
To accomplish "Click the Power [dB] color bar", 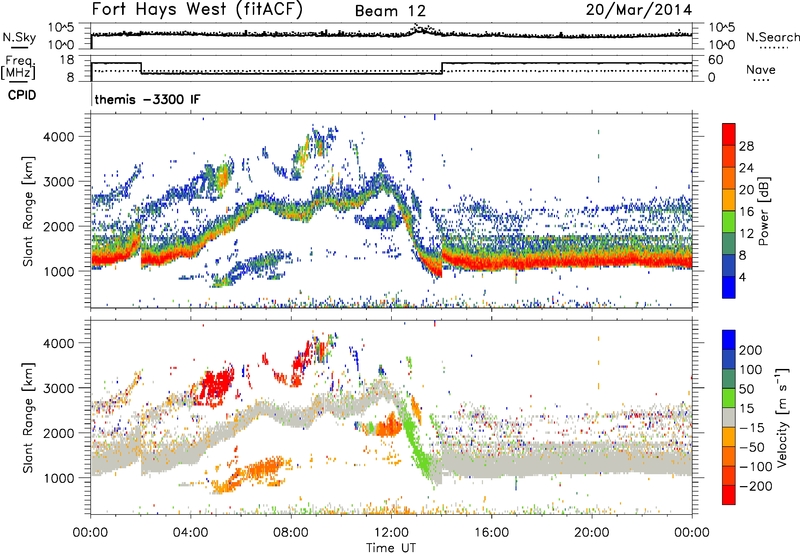I will pyautogui.click(x=729, y=210).
